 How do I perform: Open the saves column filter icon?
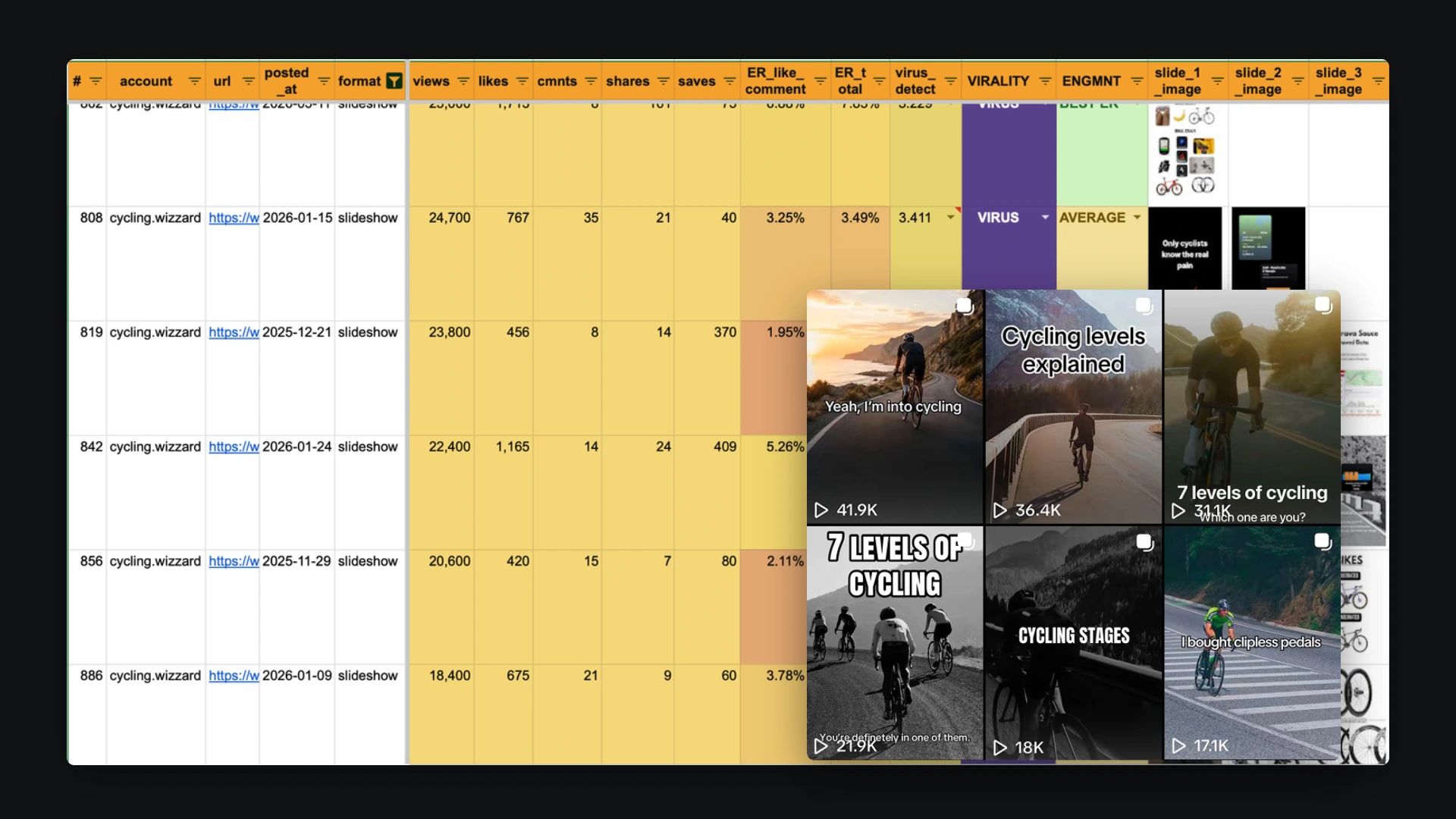[730, 81]
